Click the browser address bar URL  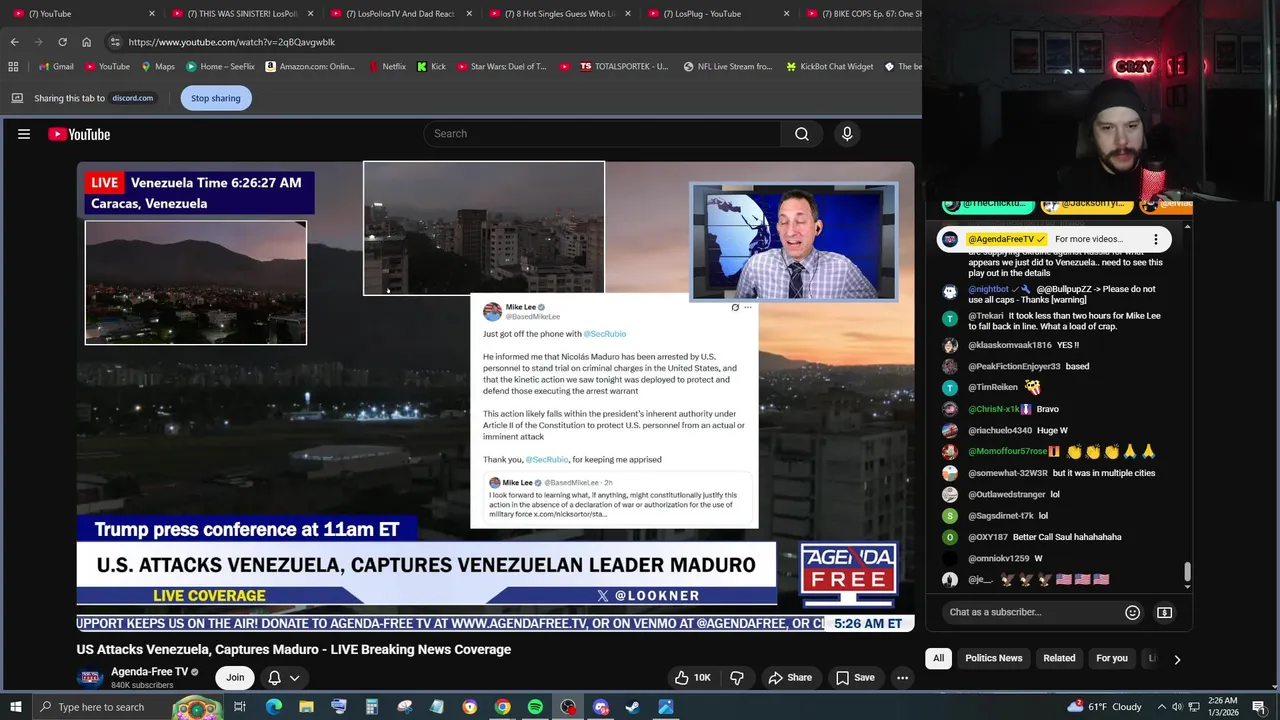[x=232, y=42]
